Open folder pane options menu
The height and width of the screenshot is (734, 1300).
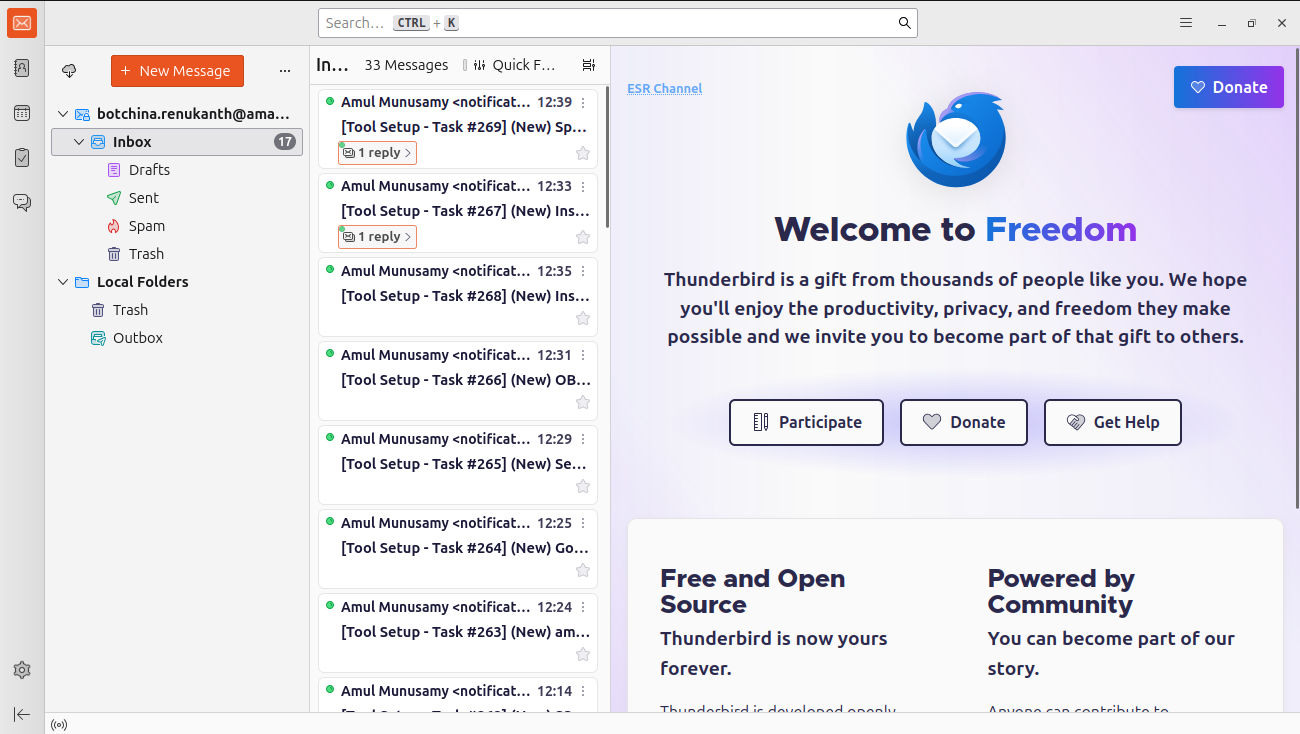tap(285, 71)
